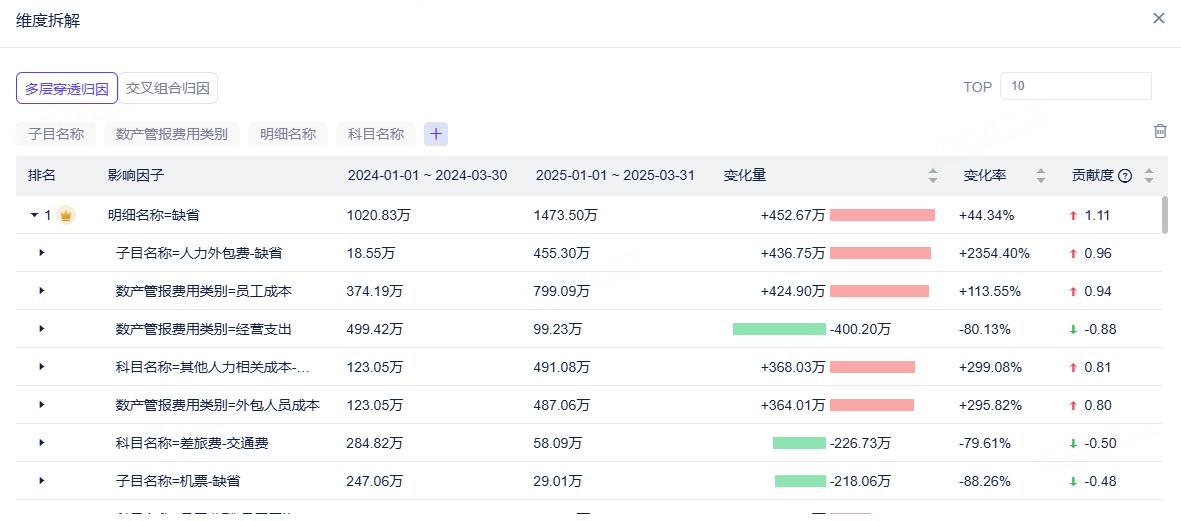Switch to 多层穿透归因 tab
Image resolution: width=1181 pixels, height=521 pixels.
[x=67, y=88]
